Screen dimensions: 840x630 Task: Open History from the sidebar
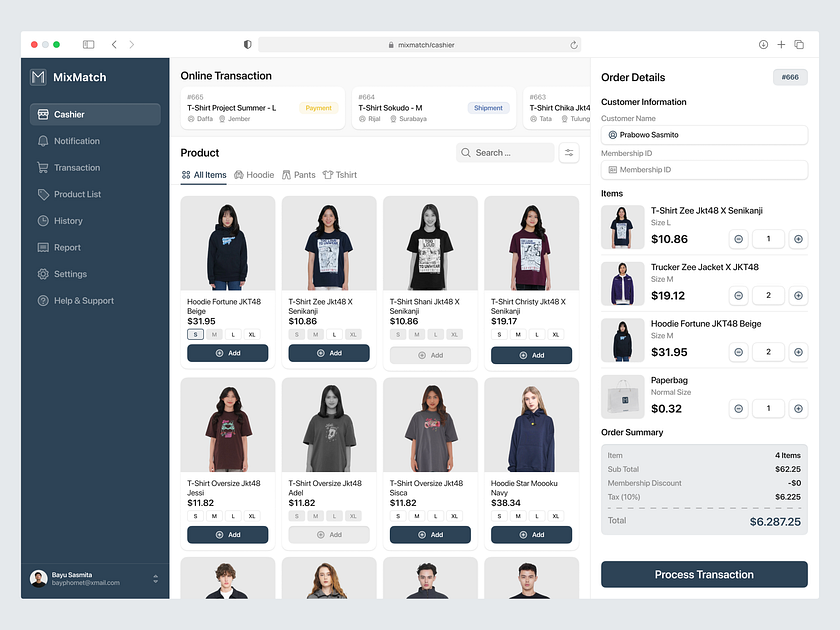point(95,221)
